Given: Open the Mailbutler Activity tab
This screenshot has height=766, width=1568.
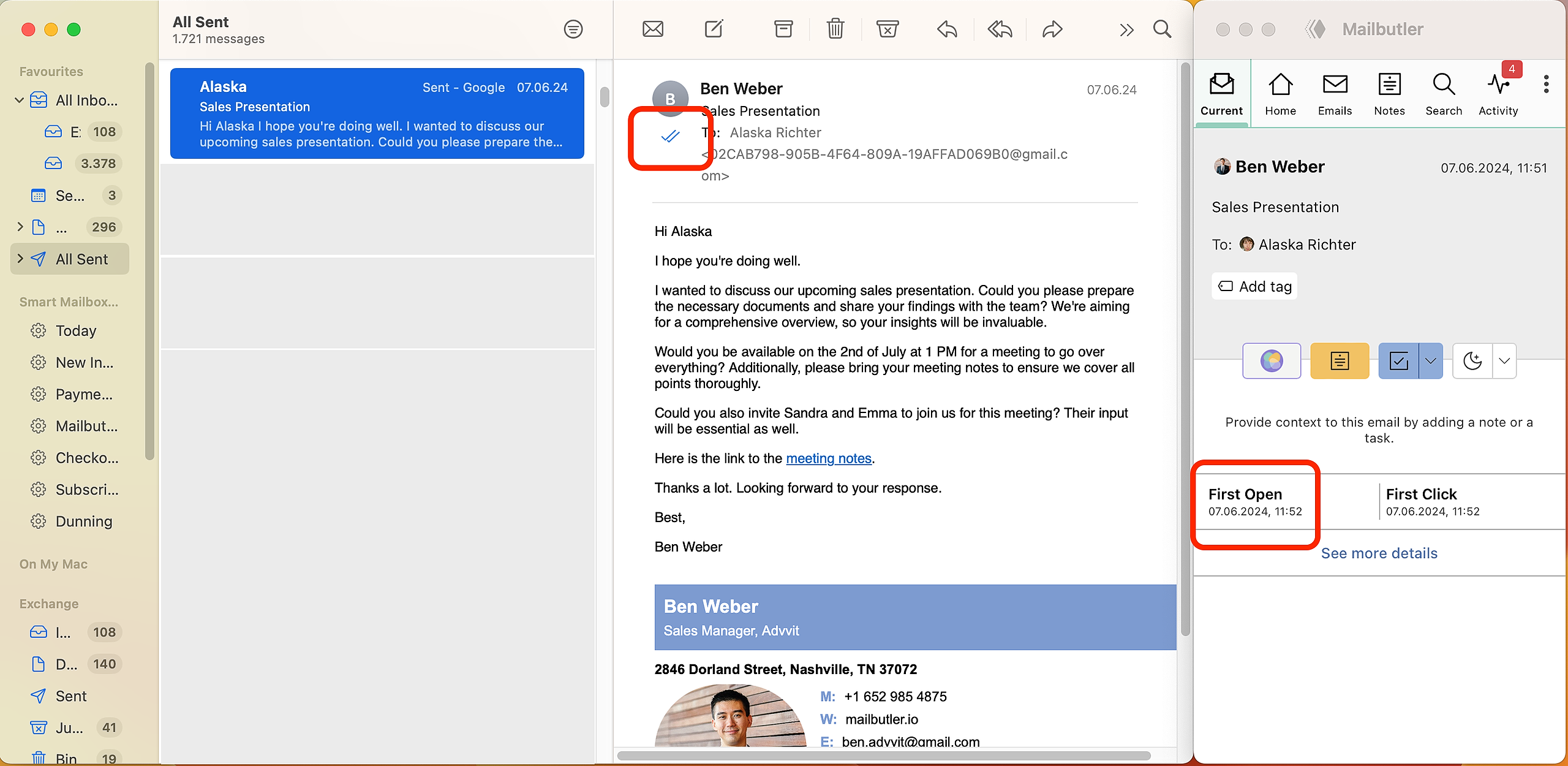Looking at the screenshot, I should point(1498,94).
